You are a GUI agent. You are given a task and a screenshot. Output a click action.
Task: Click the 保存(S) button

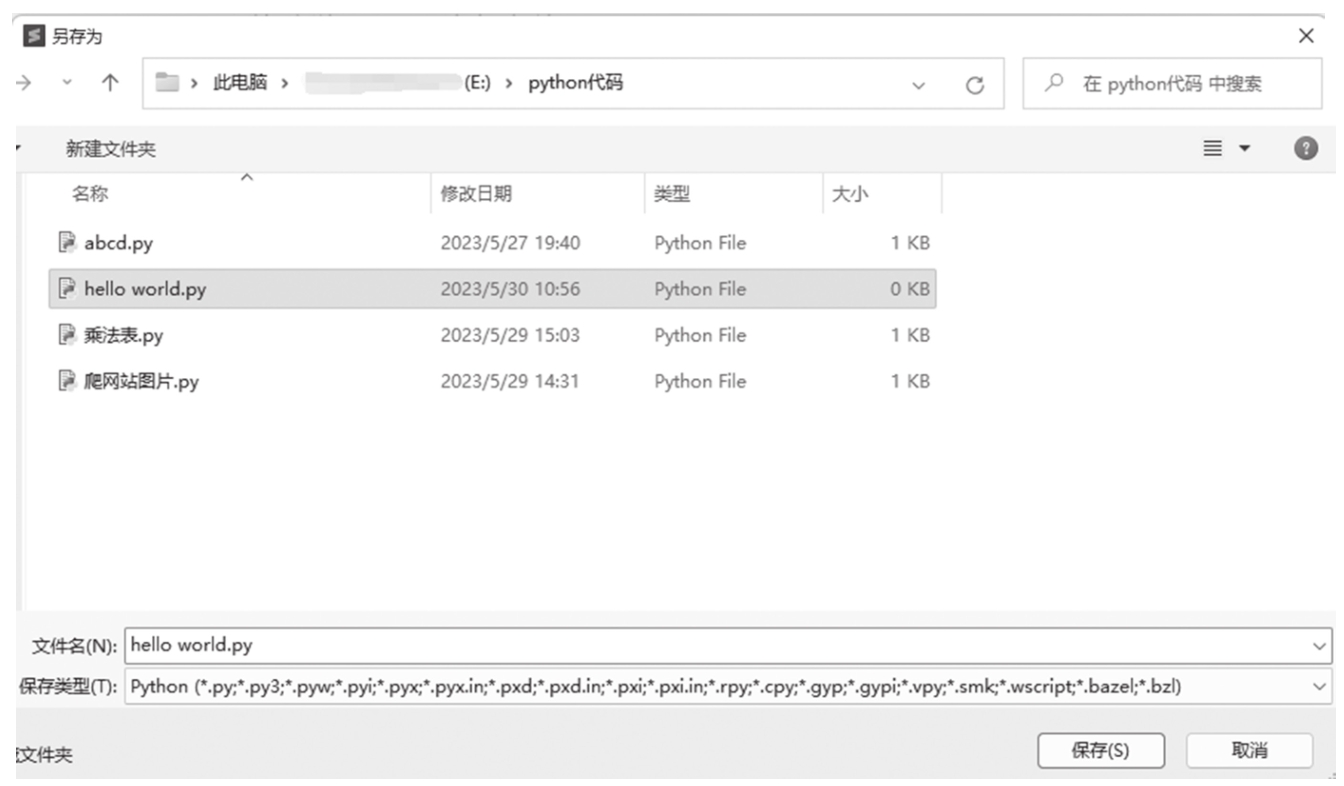tap(1100, 750)
